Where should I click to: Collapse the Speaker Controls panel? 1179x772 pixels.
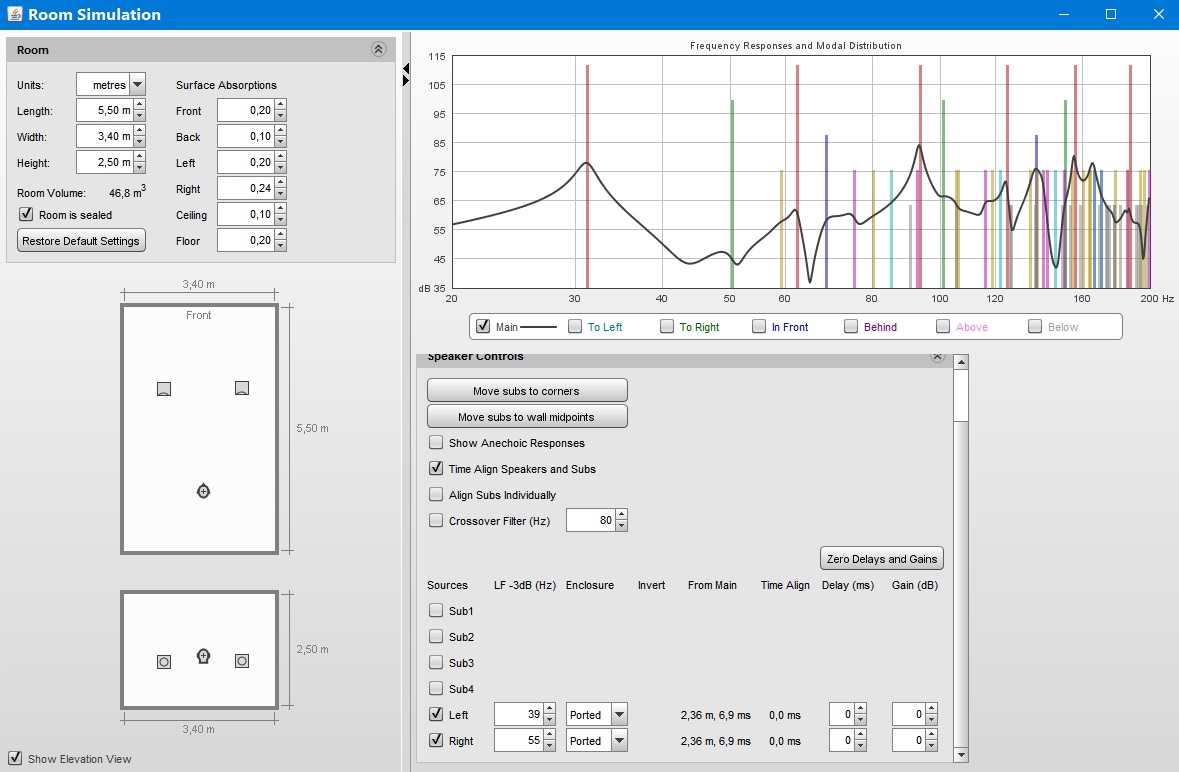[x=937, y=356]
